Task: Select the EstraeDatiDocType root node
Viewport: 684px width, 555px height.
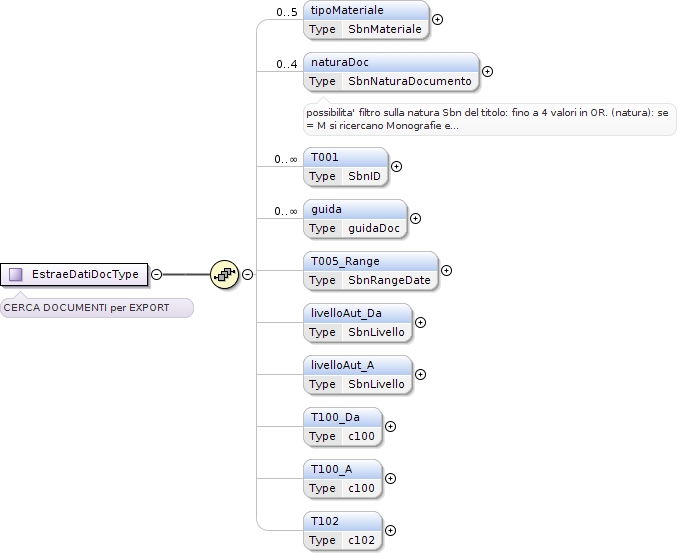Action: 74,274
